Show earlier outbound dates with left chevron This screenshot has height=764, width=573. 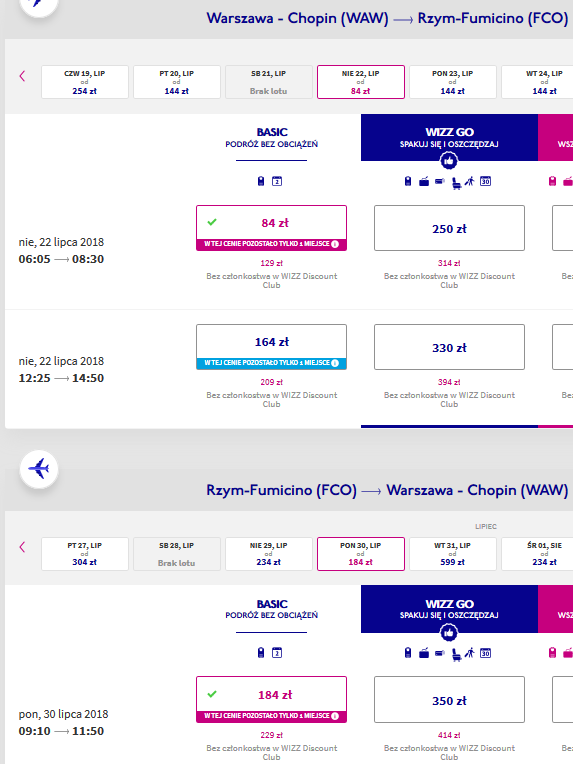22,76
